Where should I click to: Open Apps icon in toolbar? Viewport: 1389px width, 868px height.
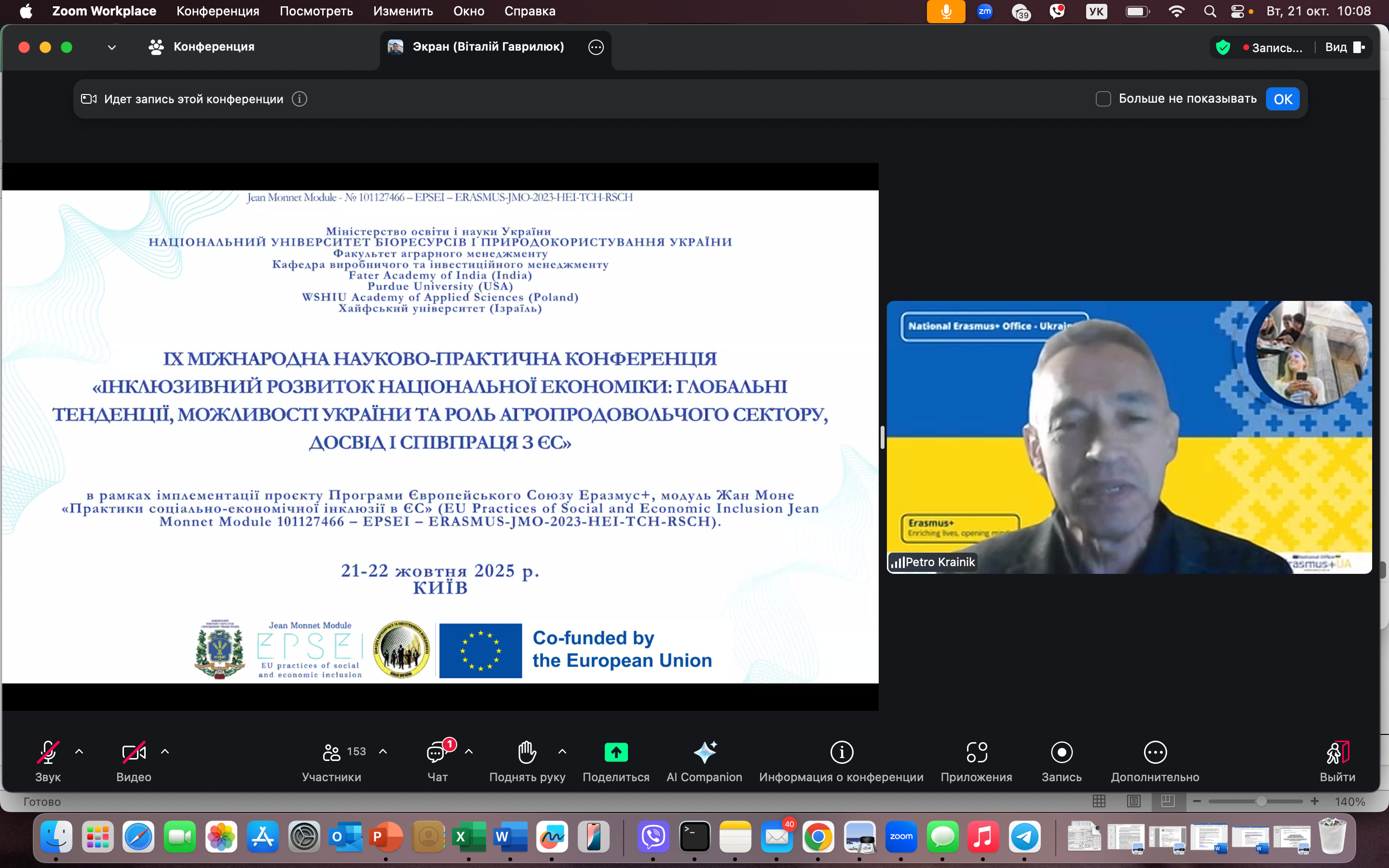coord(976,752)
